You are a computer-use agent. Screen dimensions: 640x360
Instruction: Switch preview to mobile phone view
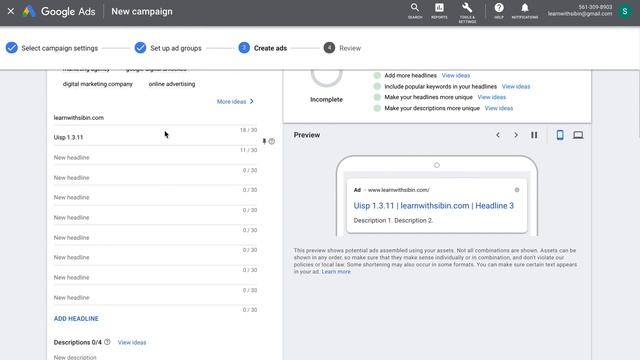coord(560,135)
